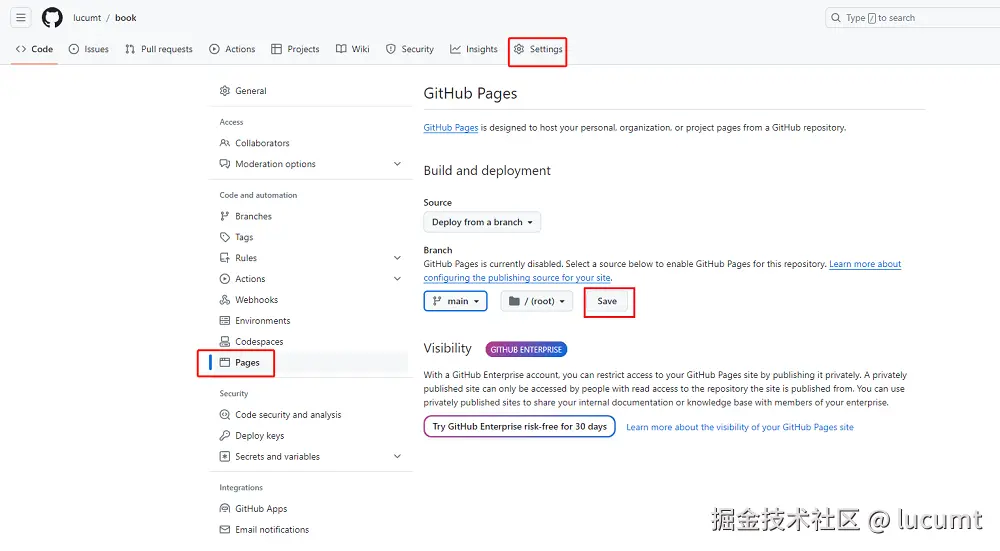Click the Deploy keys key icon
This screenshot has height=551, width=1000.
224,436
